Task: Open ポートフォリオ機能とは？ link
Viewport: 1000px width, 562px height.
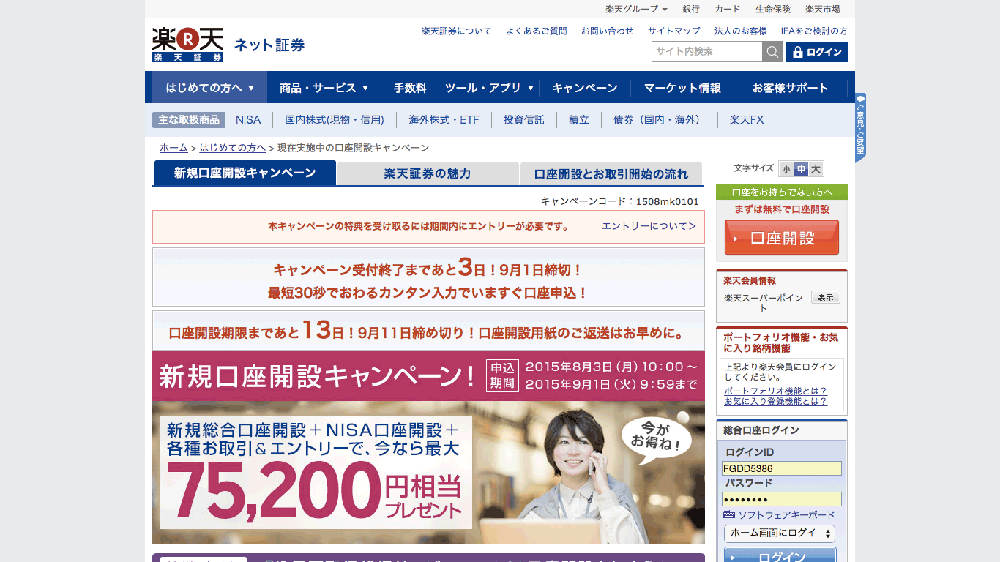Action: click(x=776, y=390)
